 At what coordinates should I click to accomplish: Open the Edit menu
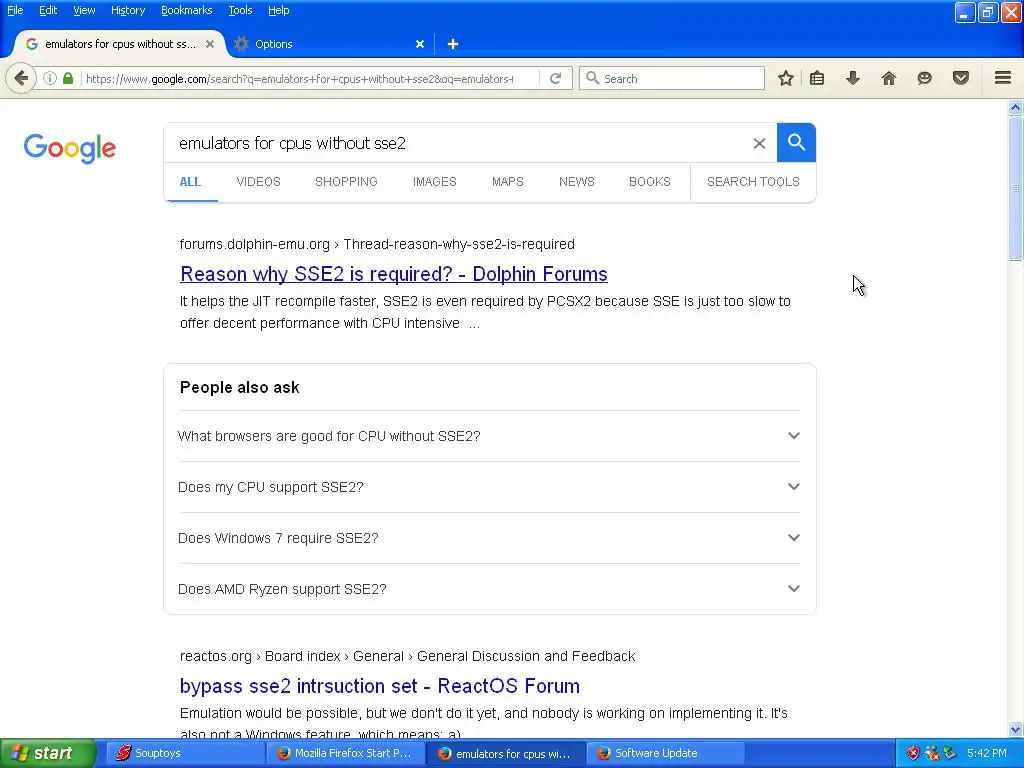tap(48, 10)
